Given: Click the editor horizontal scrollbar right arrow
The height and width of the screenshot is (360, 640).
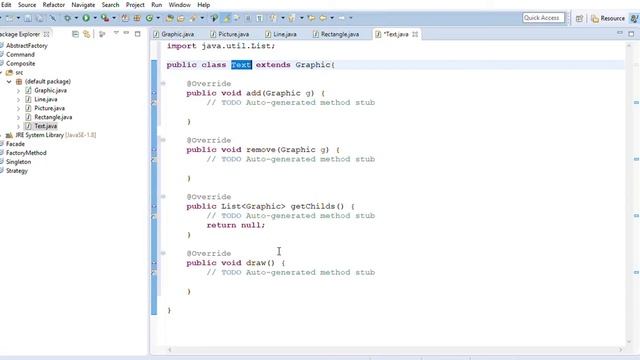Looking at the screenshot, I should click(620, 350).
